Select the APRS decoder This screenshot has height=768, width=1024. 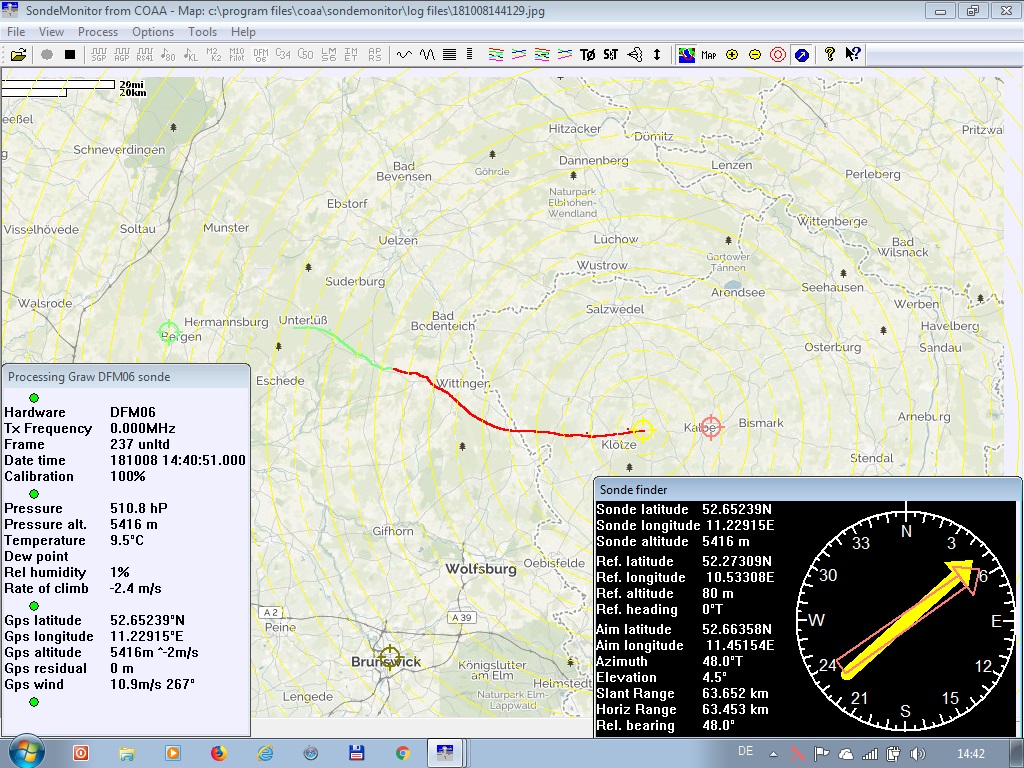[374, 55]
